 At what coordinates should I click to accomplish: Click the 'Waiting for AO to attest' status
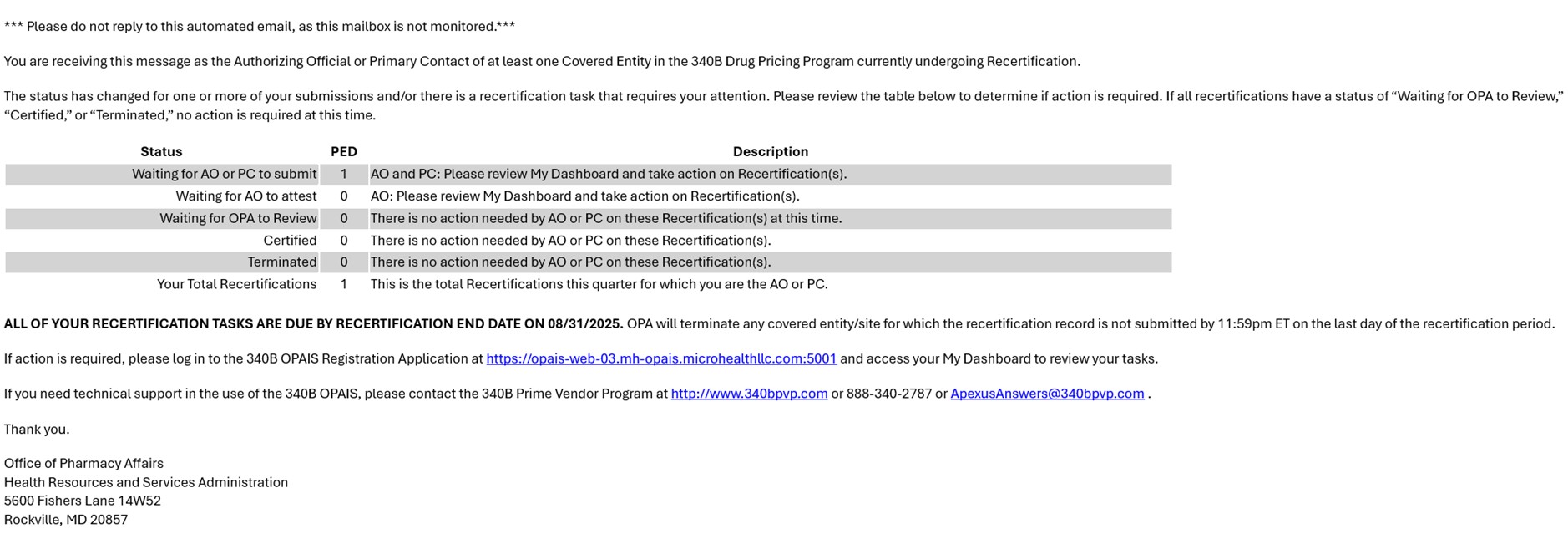click(x=245, y=196)
